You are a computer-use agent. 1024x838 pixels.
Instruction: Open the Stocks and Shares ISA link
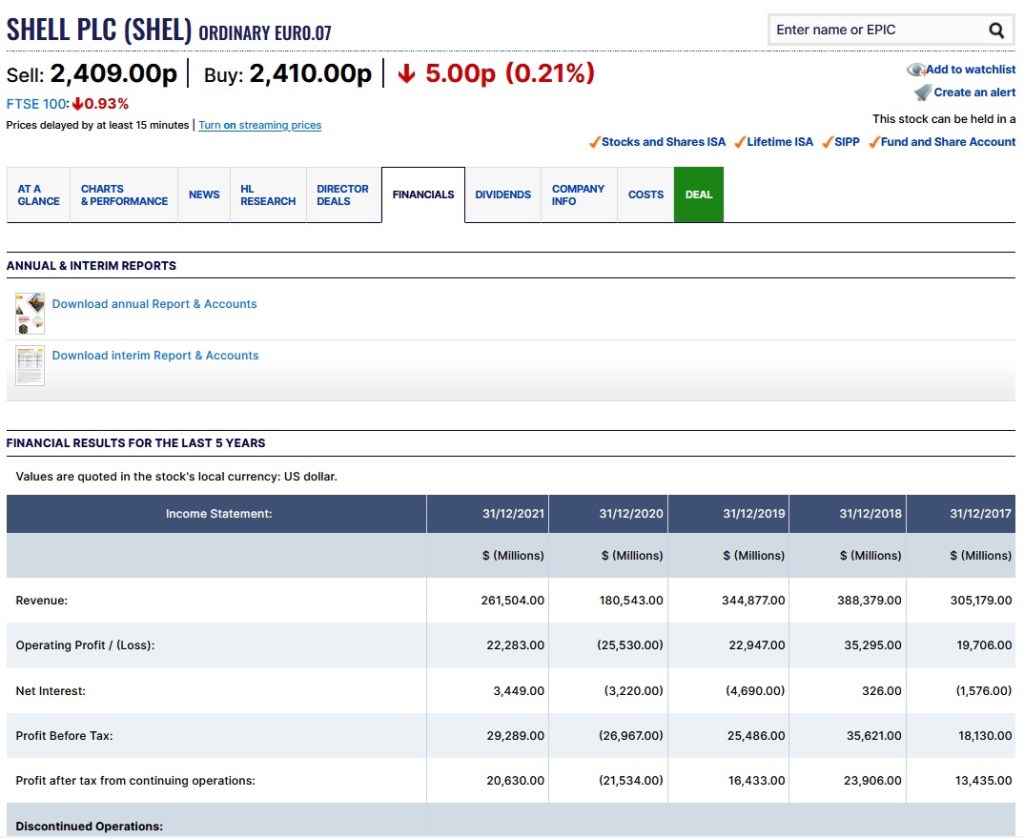663,142
